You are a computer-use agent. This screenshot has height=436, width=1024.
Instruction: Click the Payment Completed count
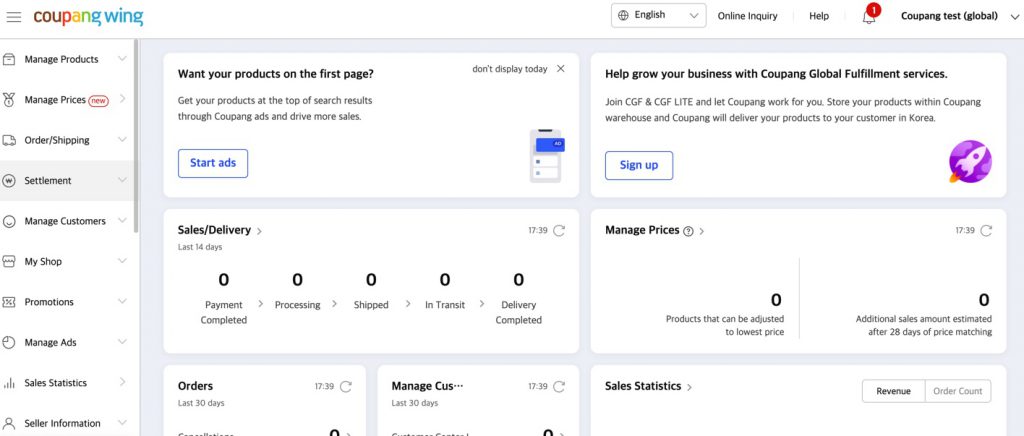(223, 280)
